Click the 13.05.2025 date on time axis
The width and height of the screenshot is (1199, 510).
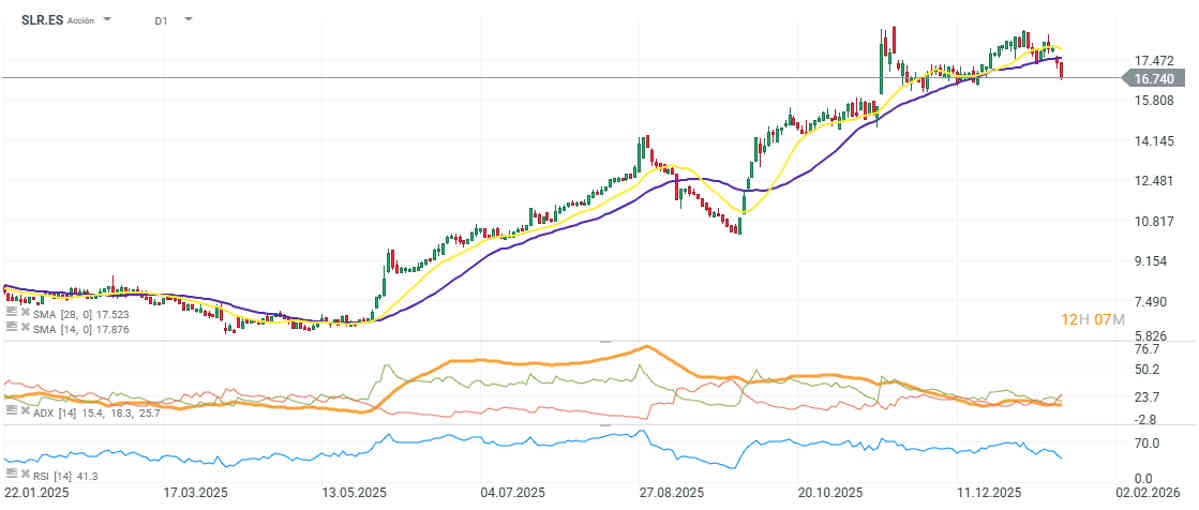(x=357, y=493)
